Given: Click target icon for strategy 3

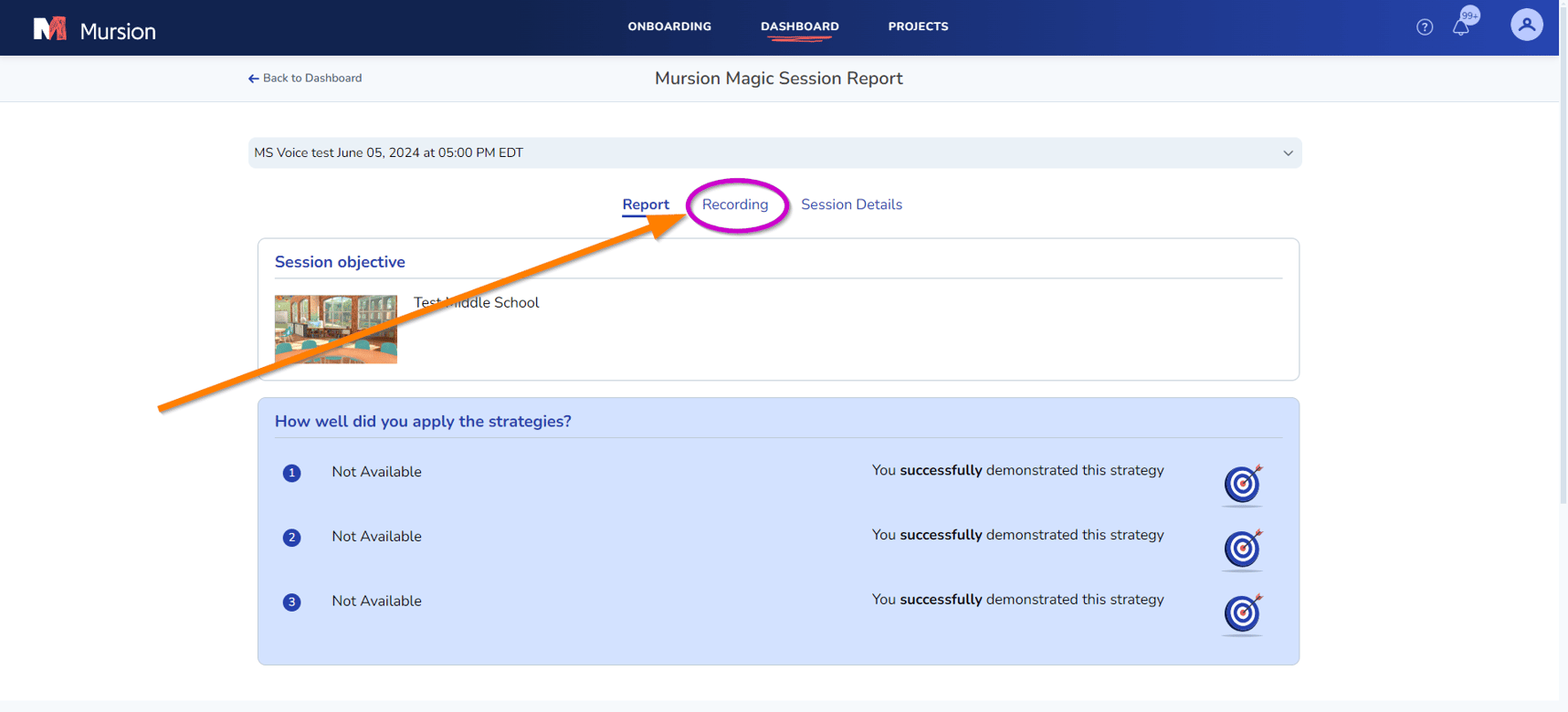Looking at the screenshot, I should tap(1243, 613).
